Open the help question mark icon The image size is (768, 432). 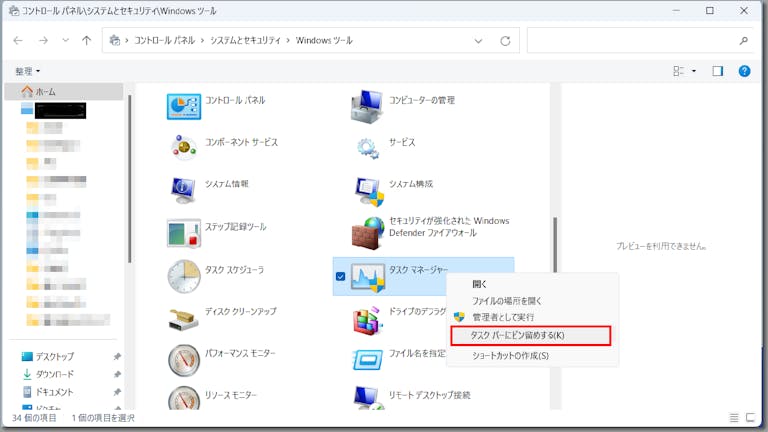click(x=744, y=71)
